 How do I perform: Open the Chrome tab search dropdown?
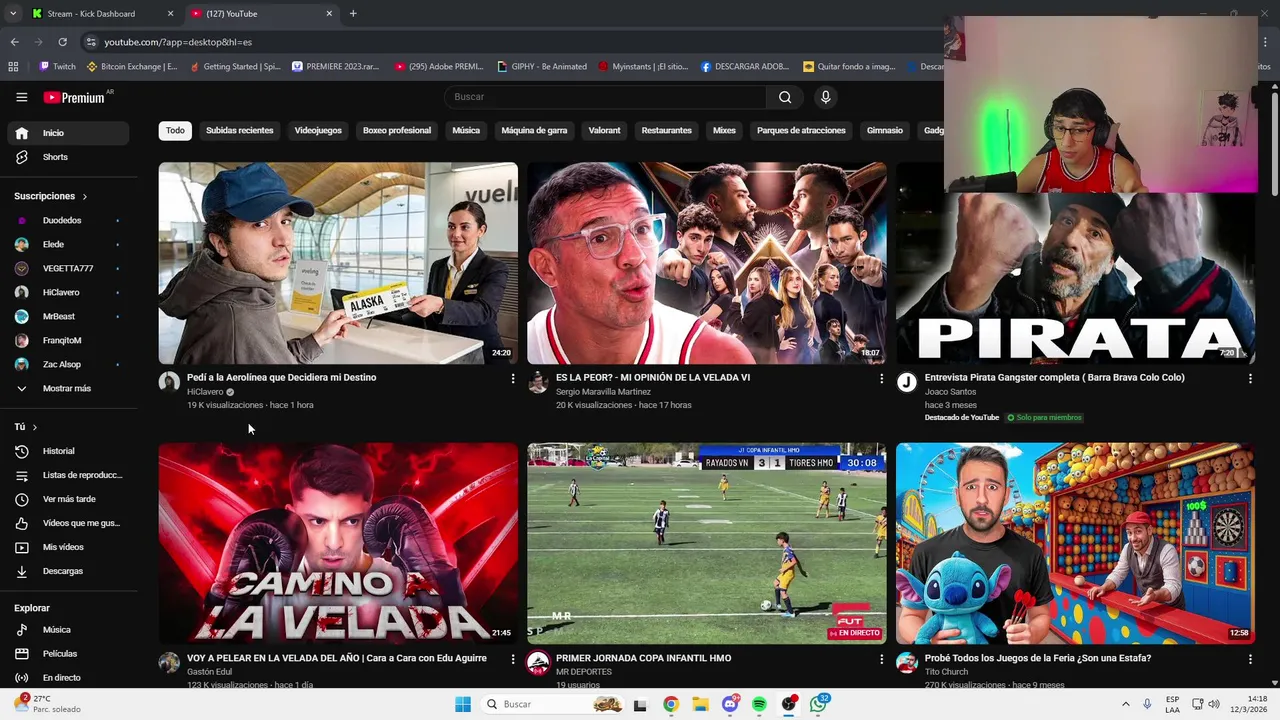[13, 14]
